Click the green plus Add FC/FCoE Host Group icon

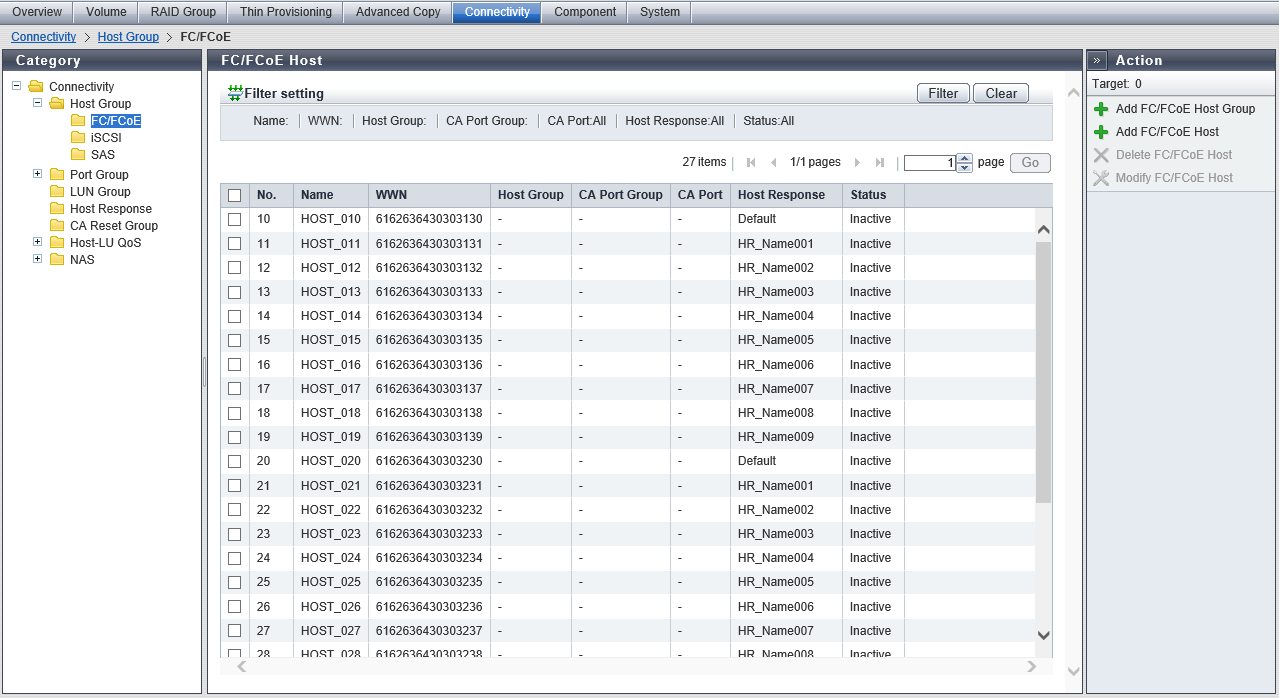[x=1101, y=109]
